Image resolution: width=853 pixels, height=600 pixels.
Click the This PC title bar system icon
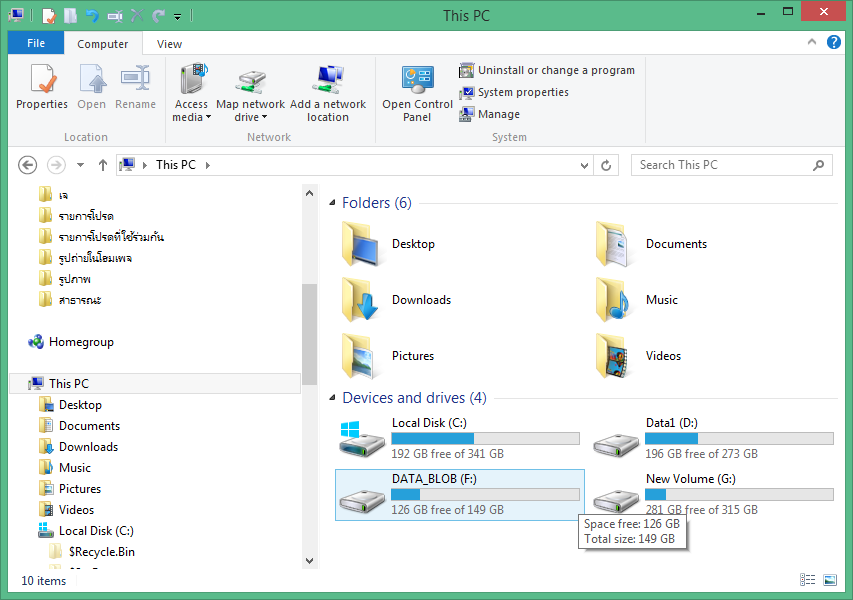pos(16,15)
